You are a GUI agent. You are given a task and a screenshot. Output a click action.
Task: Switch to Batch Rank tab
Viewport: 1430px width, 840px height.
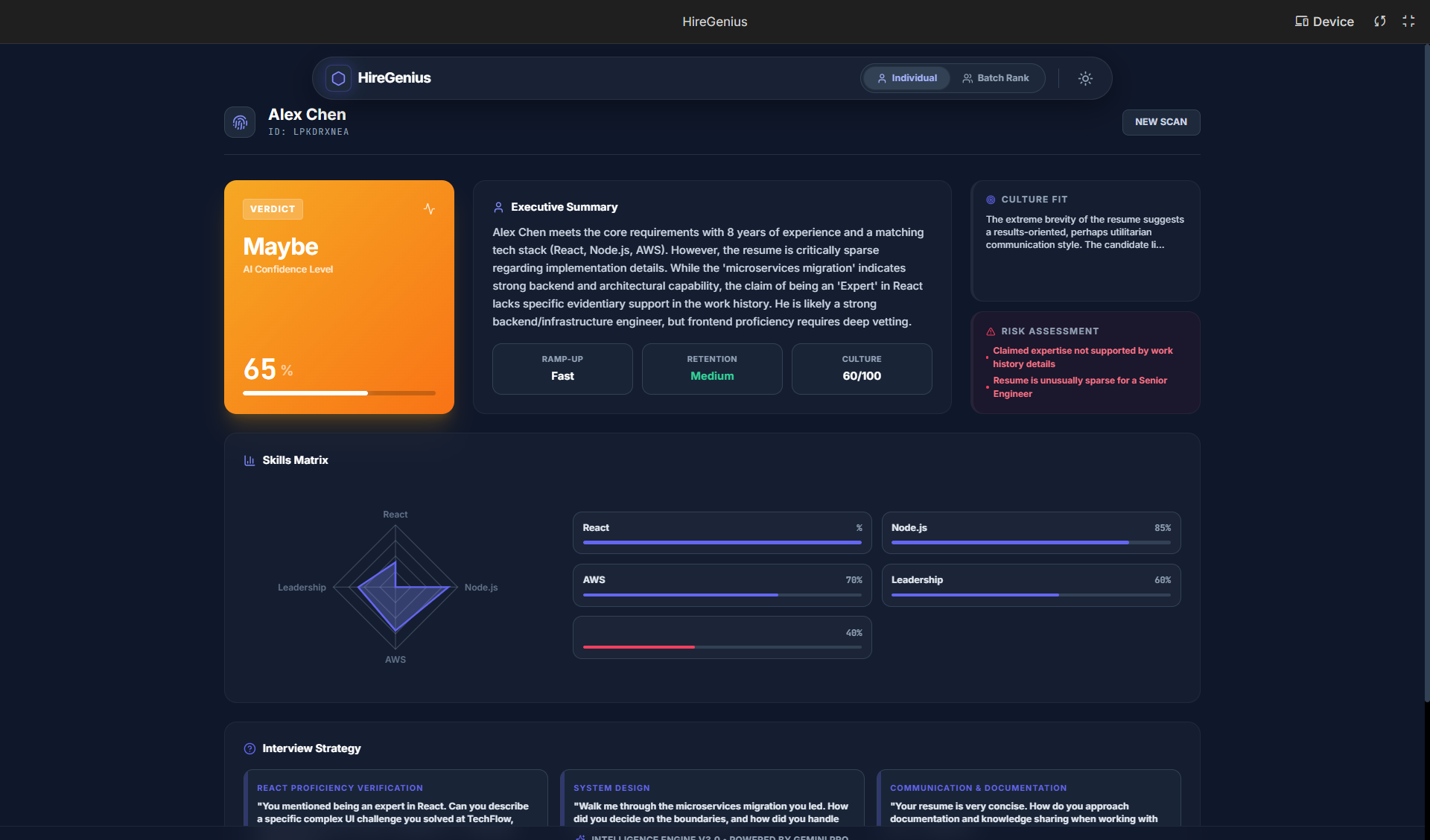pos(996,78)
